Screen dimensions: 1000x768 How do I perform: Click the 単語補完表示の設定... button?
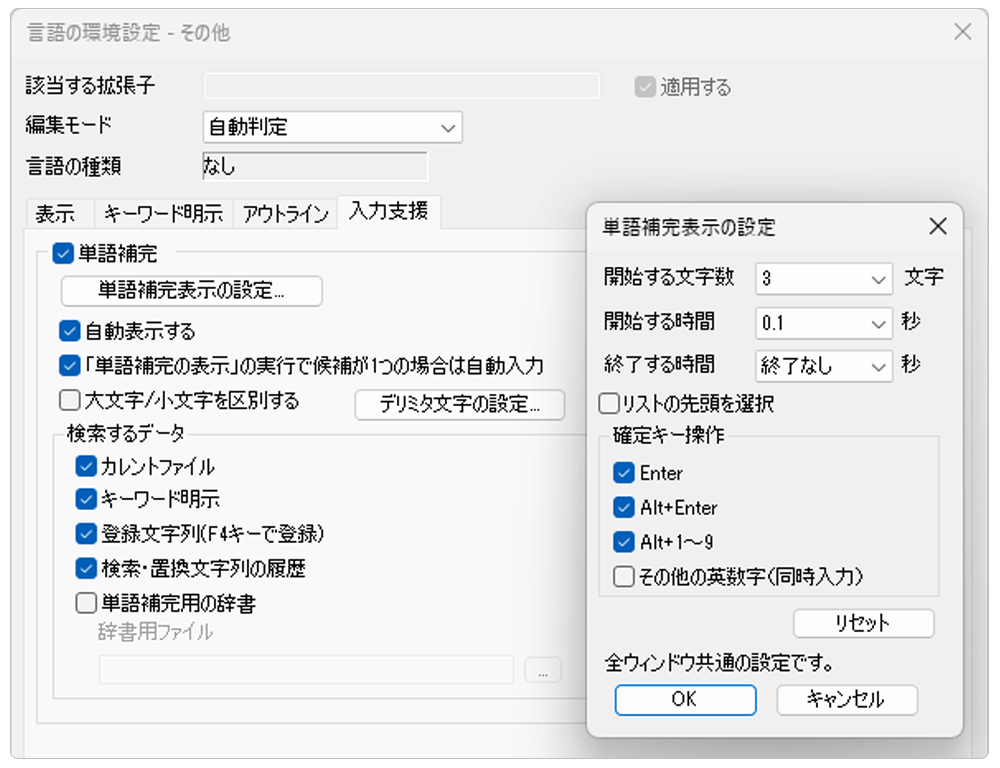pyautogui.click(x=192, y=291)
